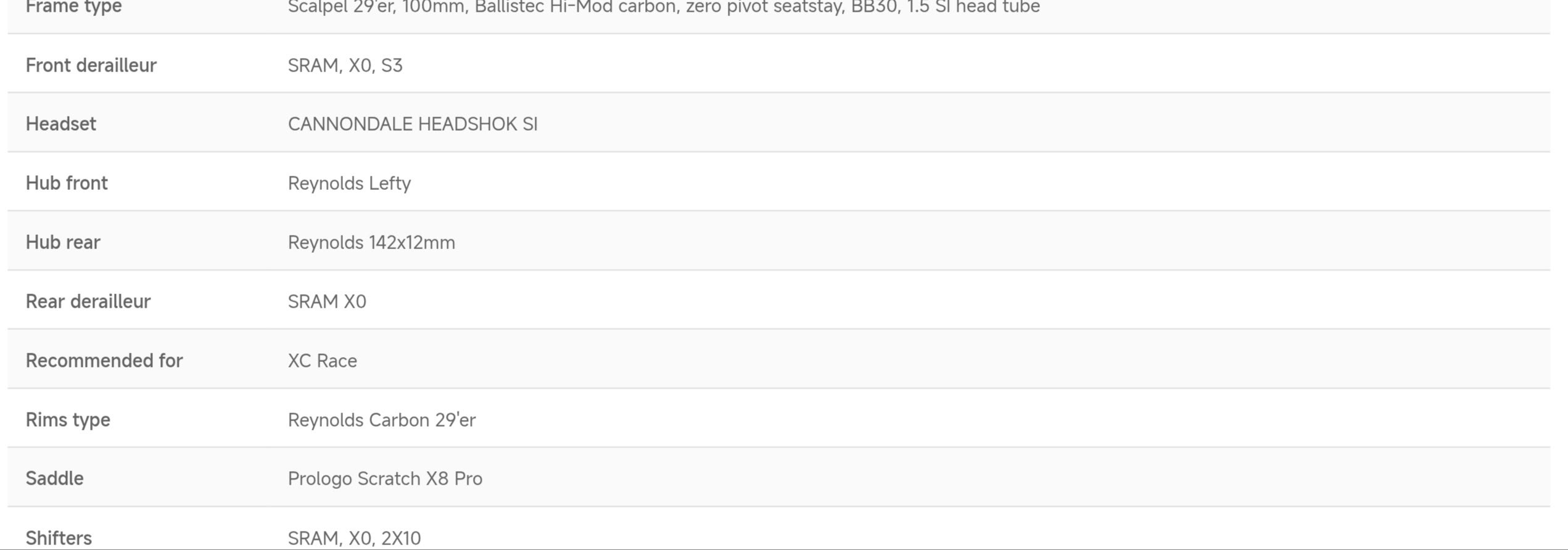Click the "Recommended for" label
1568x550 pixels.
104,361
